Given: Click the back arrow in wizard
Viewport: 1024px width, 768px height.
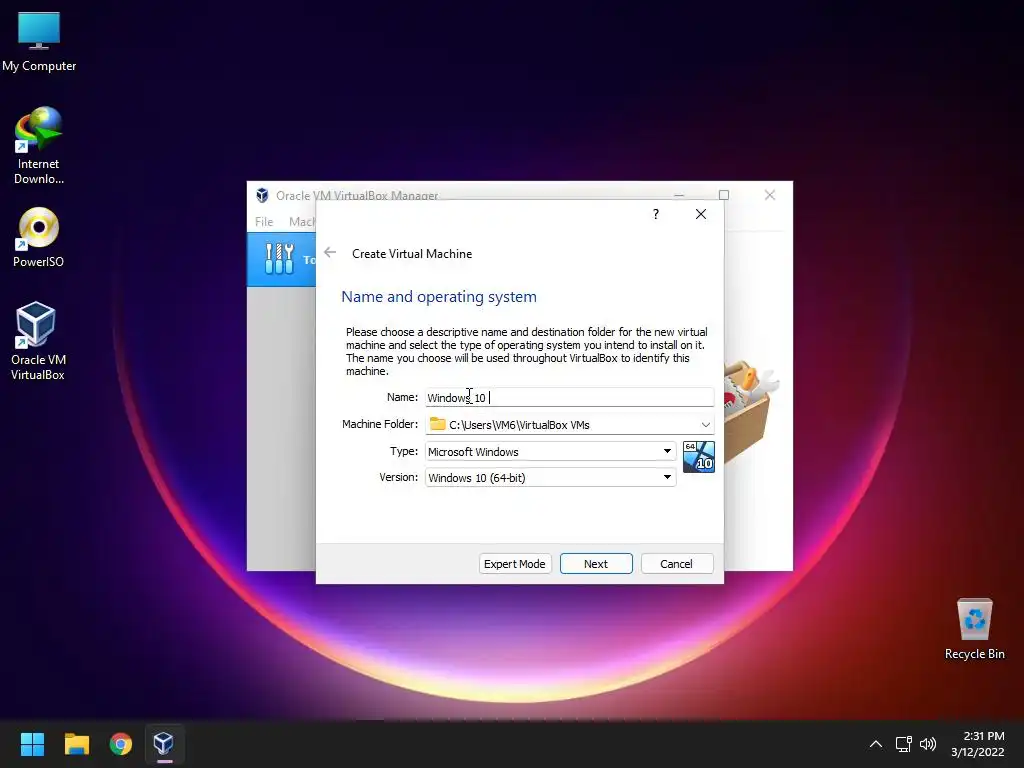Looking at the screenshot, I should click(330, 253).
